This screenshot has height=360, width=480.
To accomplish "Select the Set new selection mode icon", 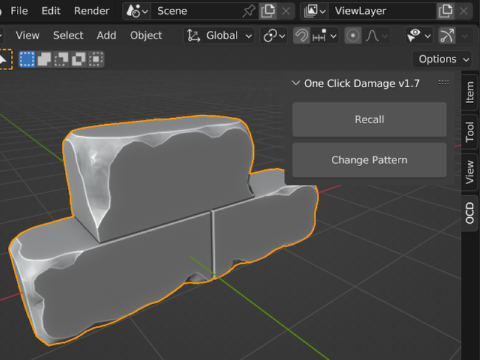I will point(27,59).
